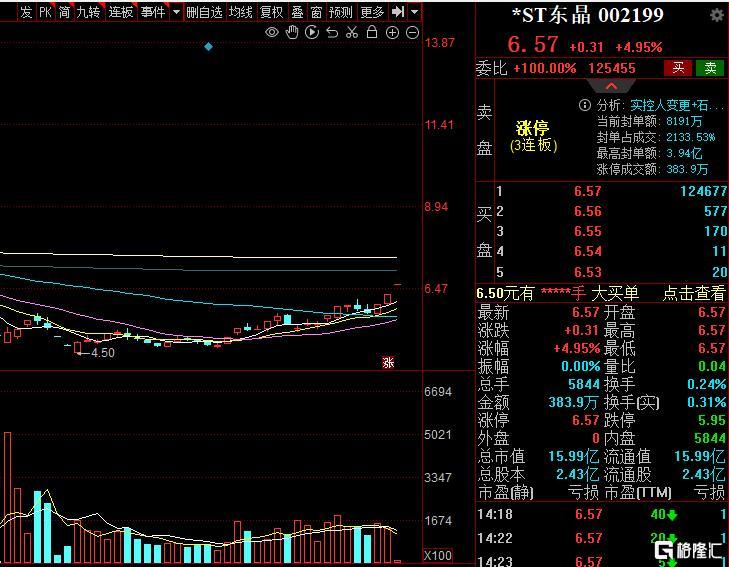This screenshot has width=729, height=567.
Task: Click the blue diamond event marker
Action: click(x=208, y=46)
